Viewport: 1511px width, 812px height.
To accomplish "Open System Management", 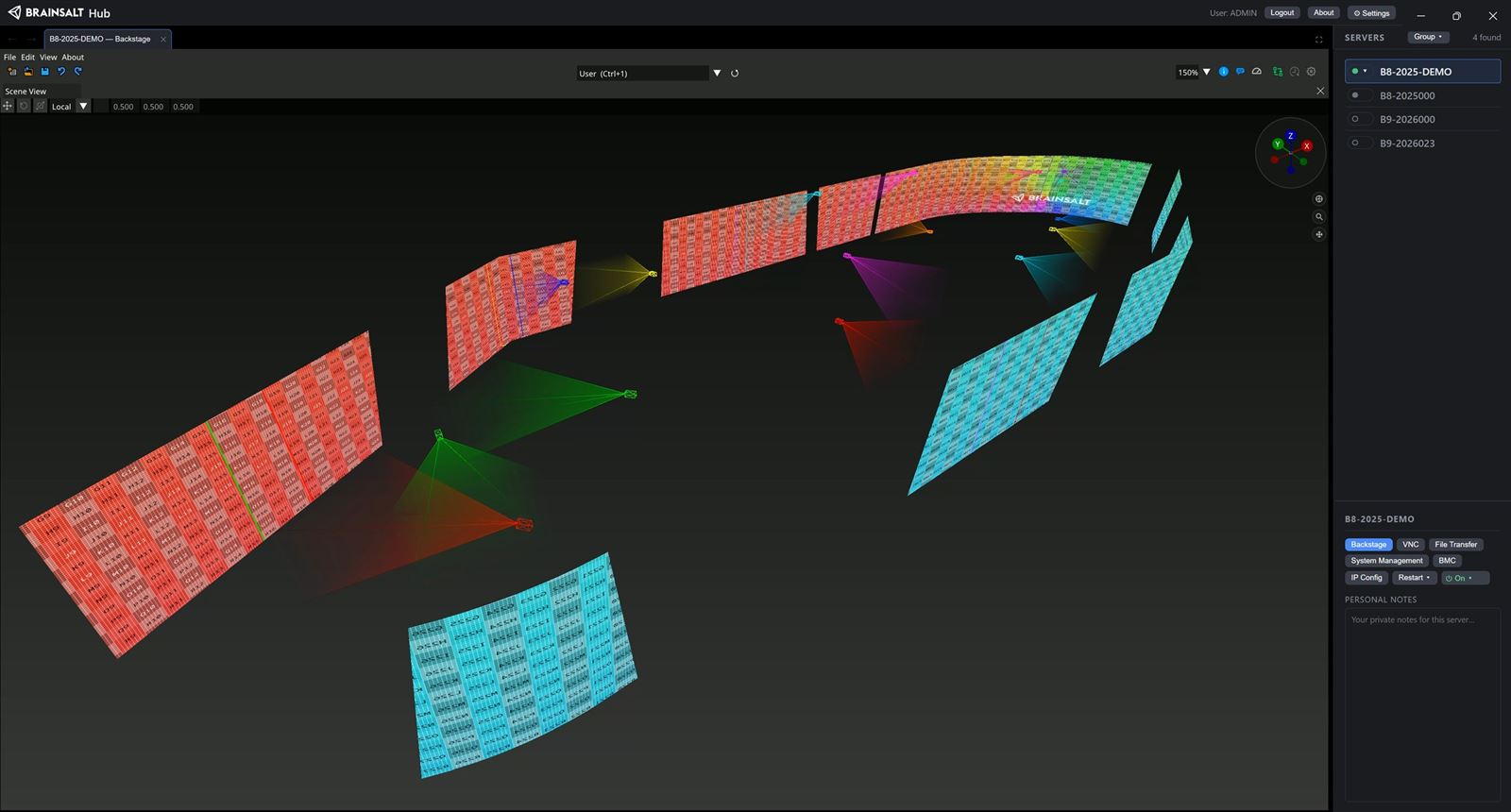I will (1386, 561).
